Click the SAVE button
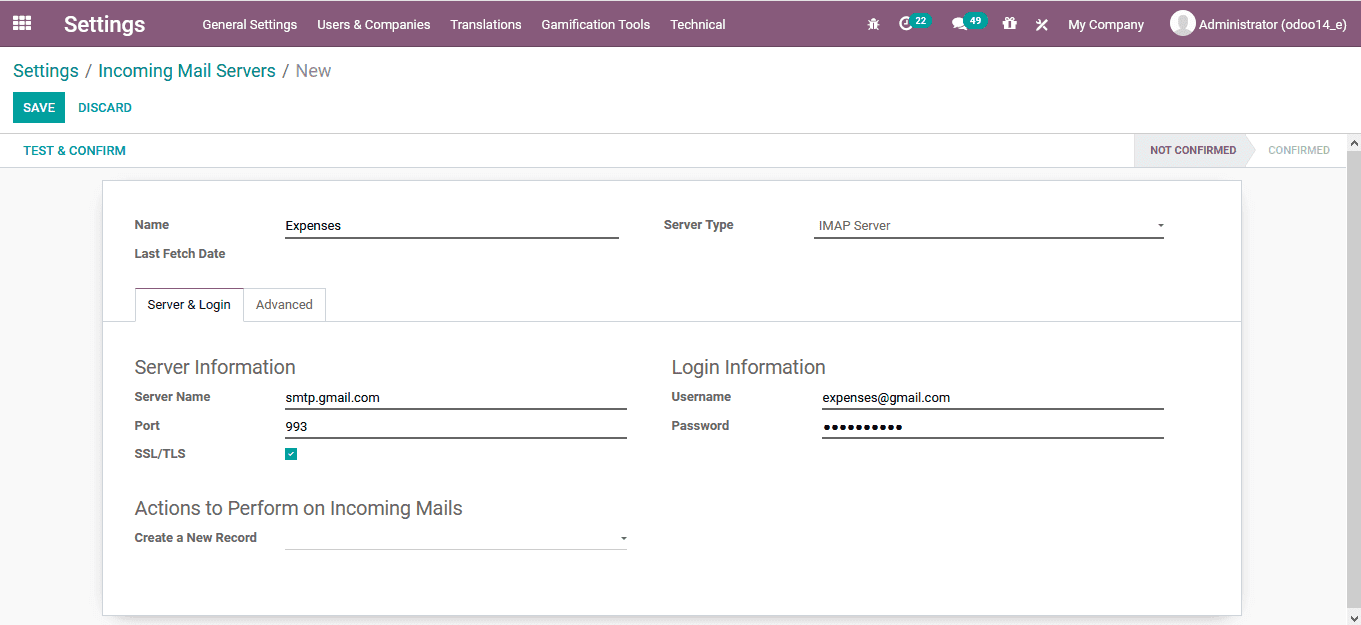Viewport: 1361px width, 625px height. (x=39, y=108)
